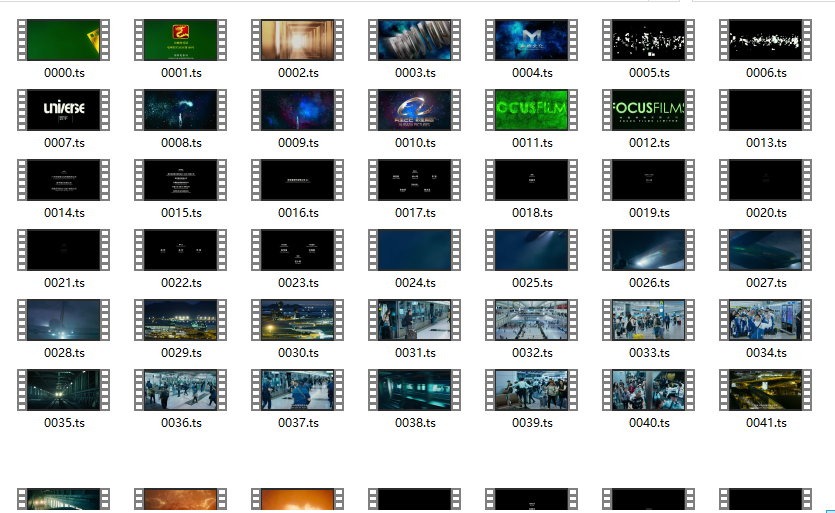The width and height of the screenshot is (835, 513).
Task: Select the 0033.ts crowd thumbnail
Action: (649, 320)
